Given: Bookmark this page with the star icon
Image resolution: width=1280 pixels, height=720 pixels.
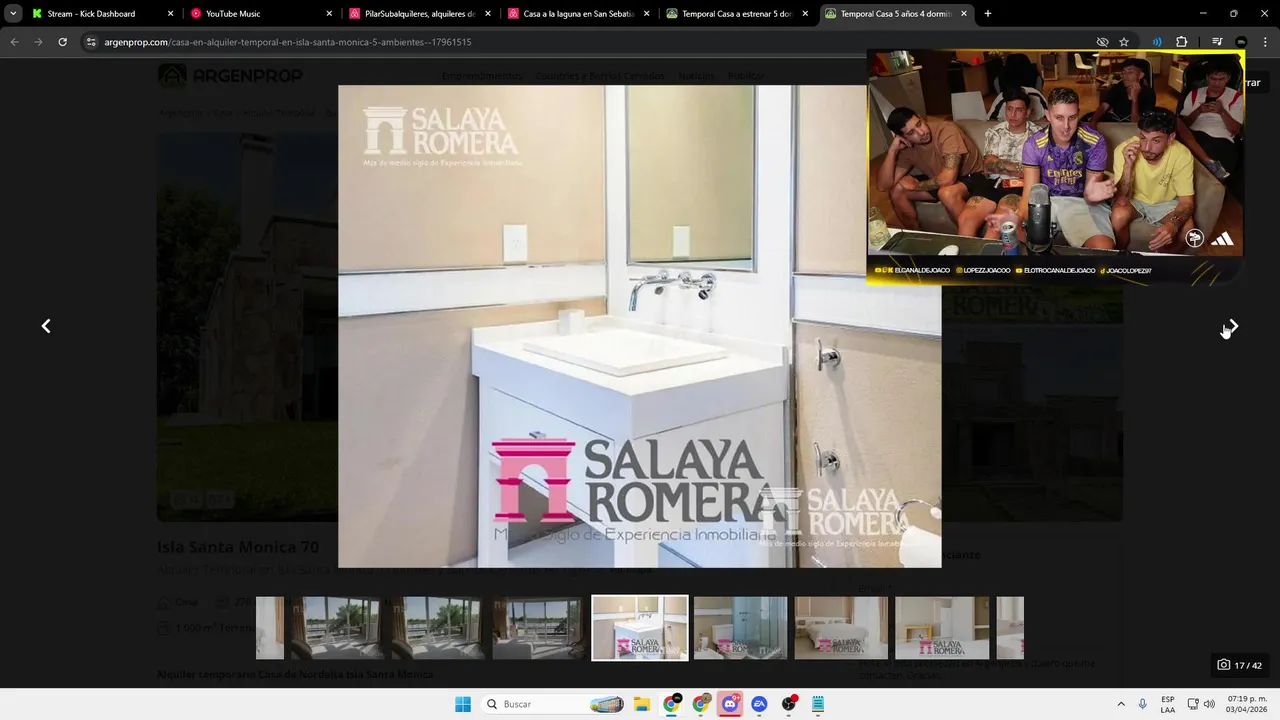Looking at the screenshot, I should point(1124,42).
